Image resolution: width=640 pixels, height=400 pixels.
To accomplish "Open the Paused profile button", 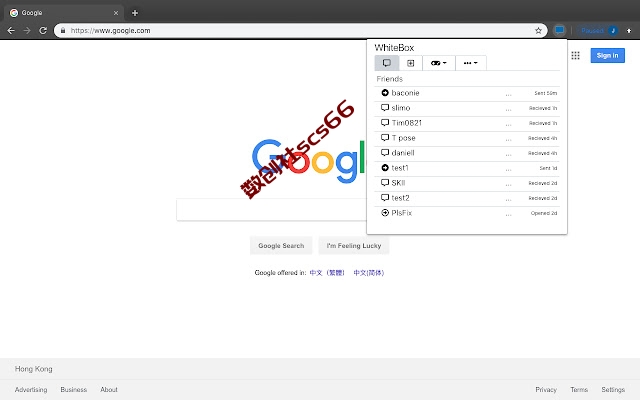I will point(599,31).
